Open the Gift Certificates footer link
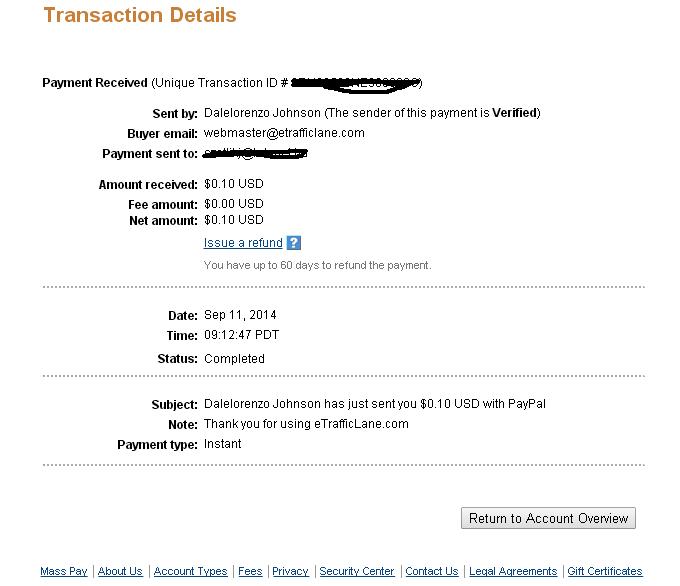 (605, 571)
